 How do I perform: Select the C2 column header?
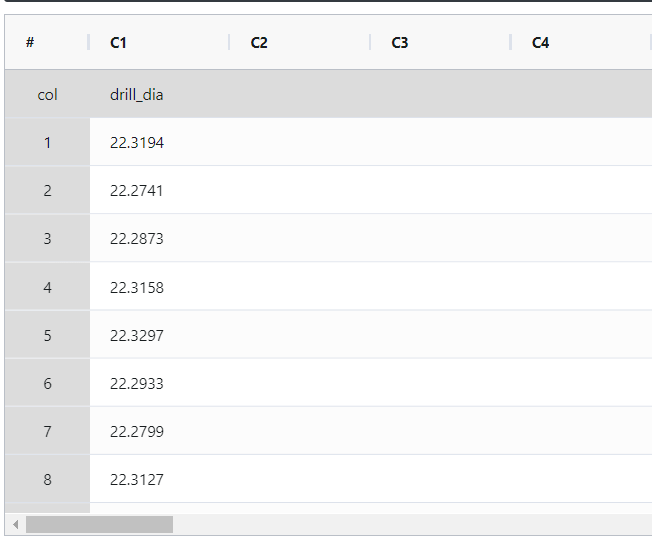pyautogui.click(x=300, y=42)
